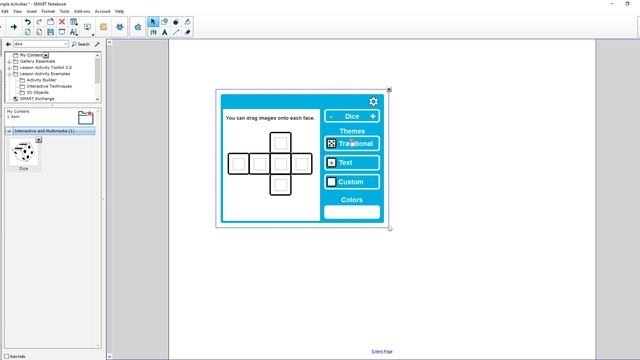Screen dimensions: 640x360
Task: Select 3D Objects folder
Action: click(37, 93)
